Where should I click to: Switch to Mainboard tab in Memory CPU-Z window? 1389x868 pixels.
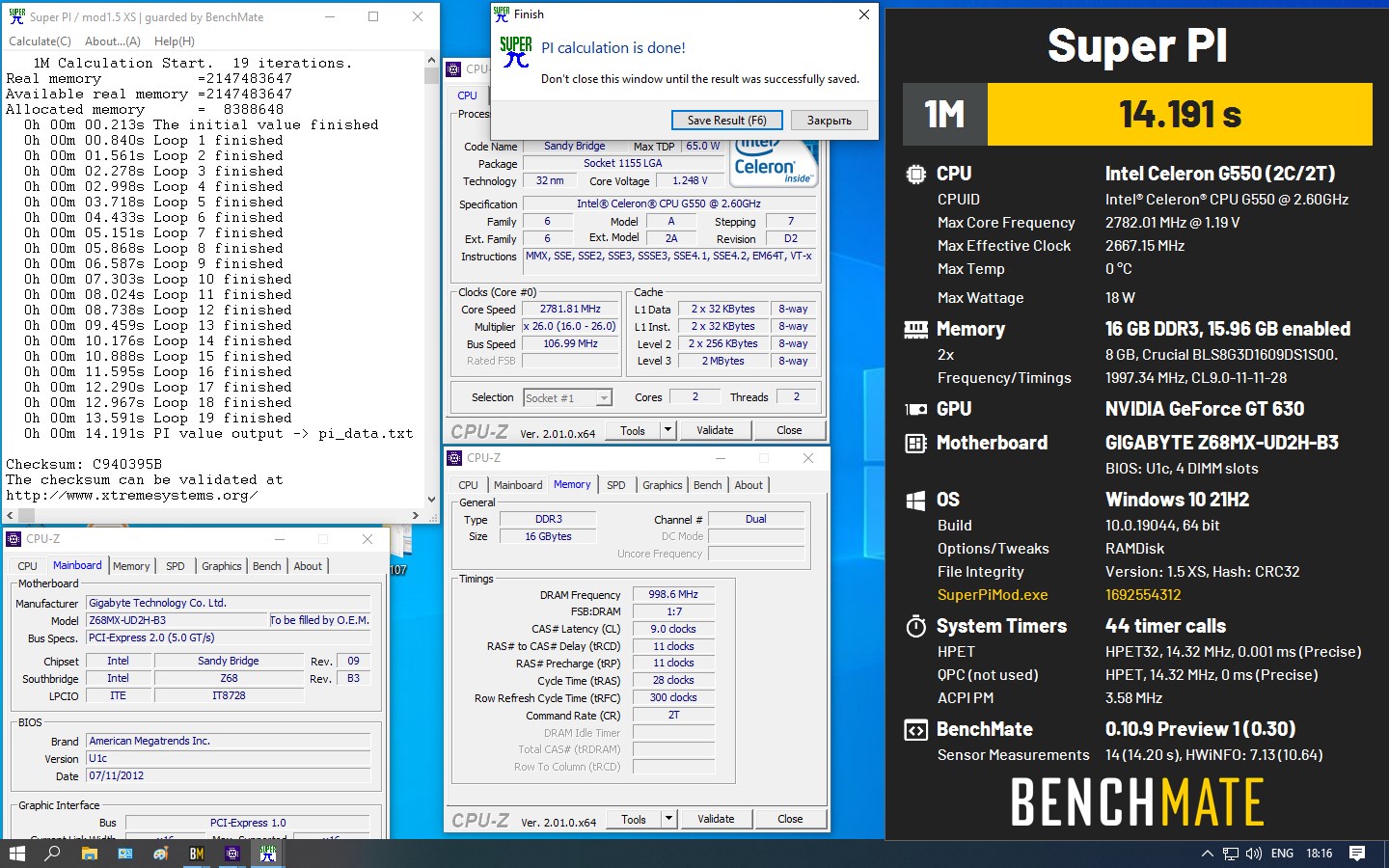click(518, 485)
